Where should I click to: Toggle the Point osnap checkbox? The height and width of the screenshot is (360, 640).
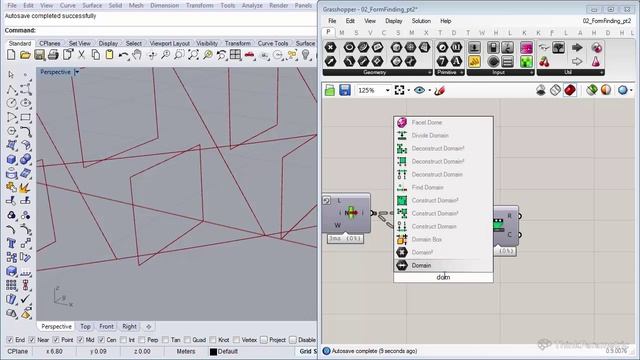[56, 340]
